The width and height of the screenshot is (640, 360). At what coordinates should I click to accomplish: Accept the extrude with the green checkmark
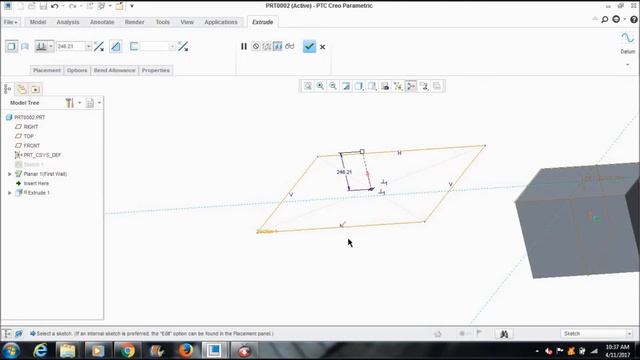(x=309, y=47)
